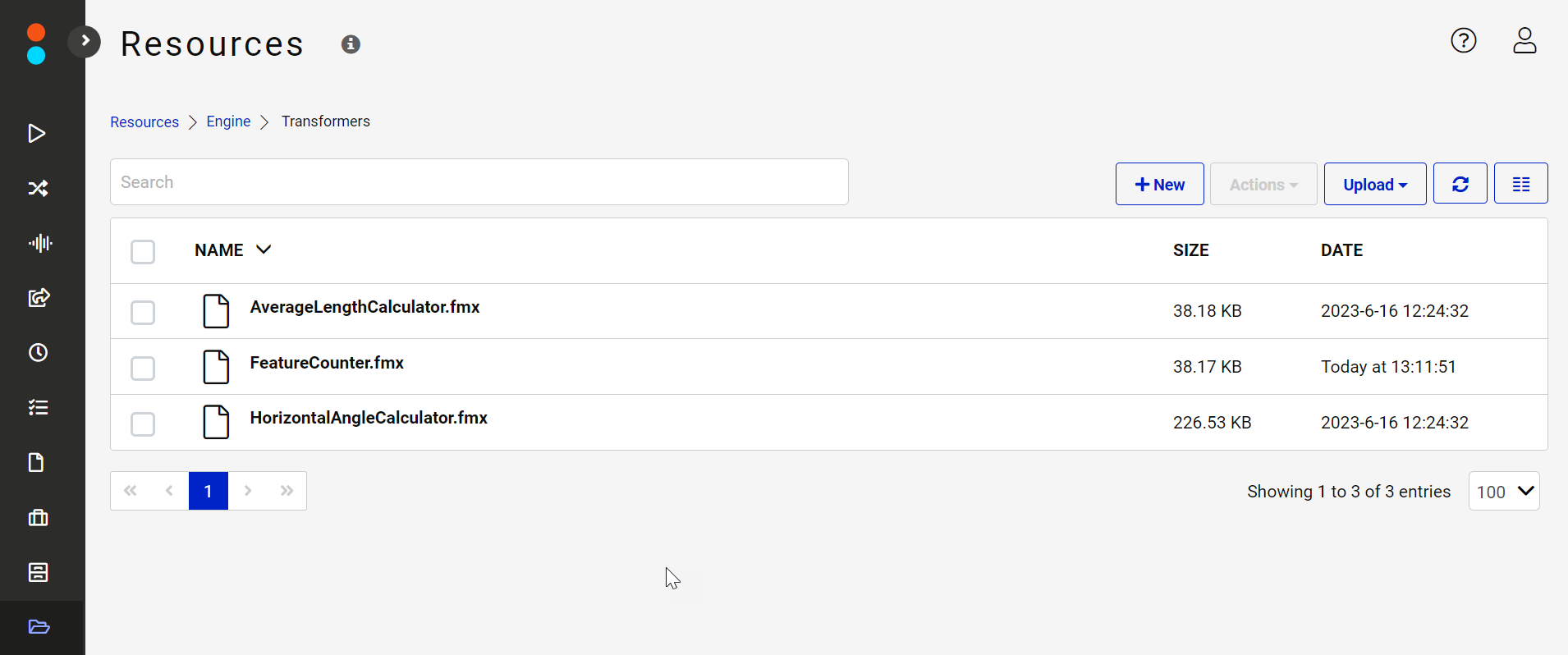Click the 226.53 KB size cell

pyautogui.click(x=1212, y=423)
